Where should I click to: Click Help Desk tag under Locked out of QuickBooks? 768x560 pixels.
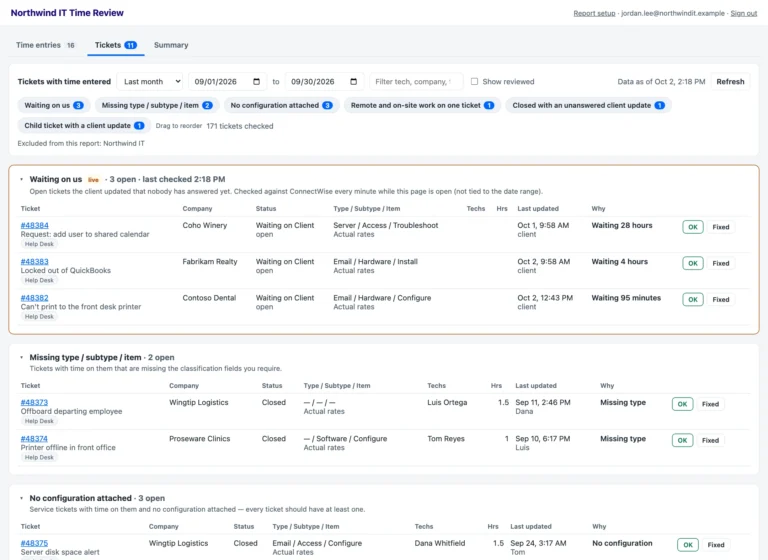click(x=39, y=280)
